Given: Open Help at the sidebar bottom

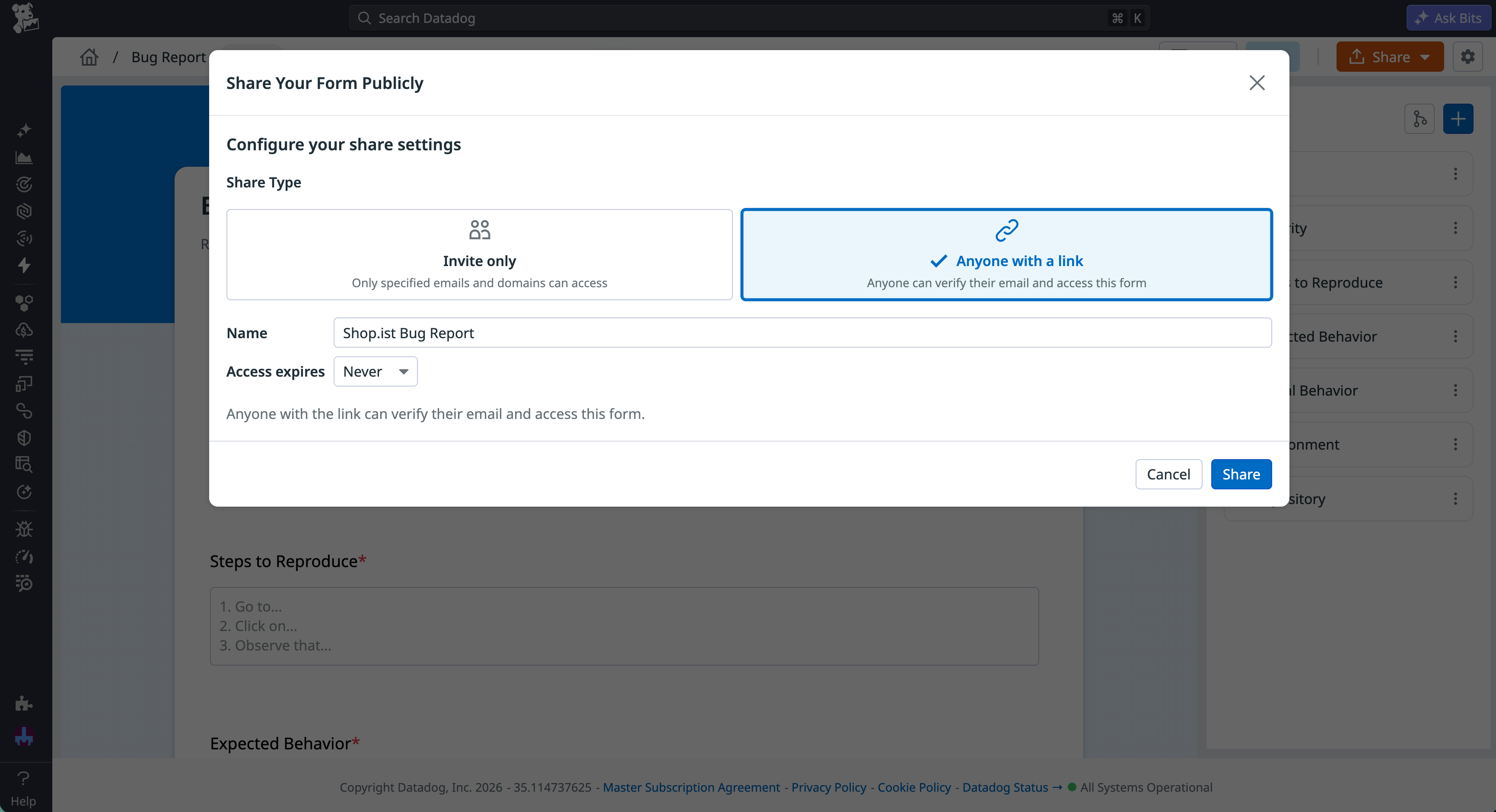Looking at the screenshot, I should click(x=23, y=788).
